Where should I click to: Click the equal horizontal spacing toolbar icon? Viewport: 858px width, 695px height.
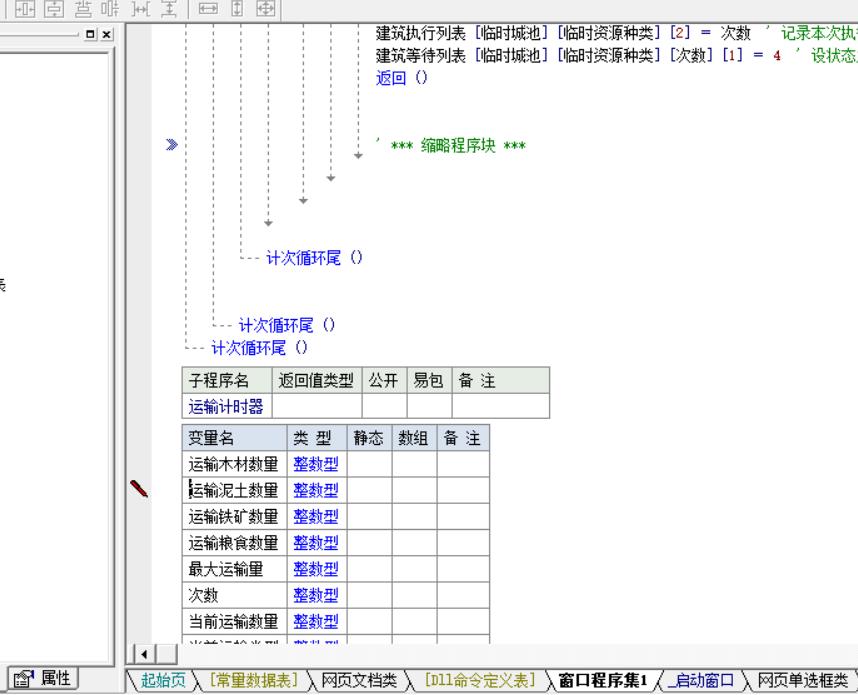(x=141, y=8)
